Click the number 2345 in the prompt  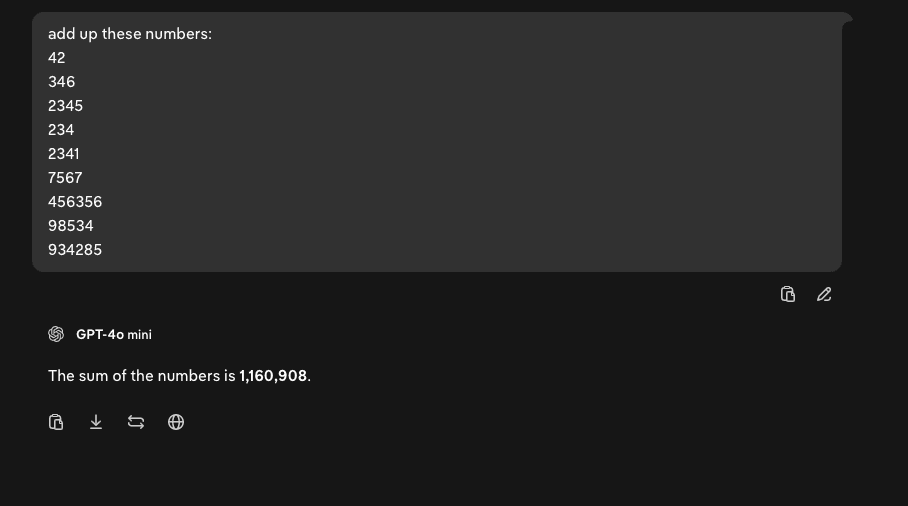66,106
